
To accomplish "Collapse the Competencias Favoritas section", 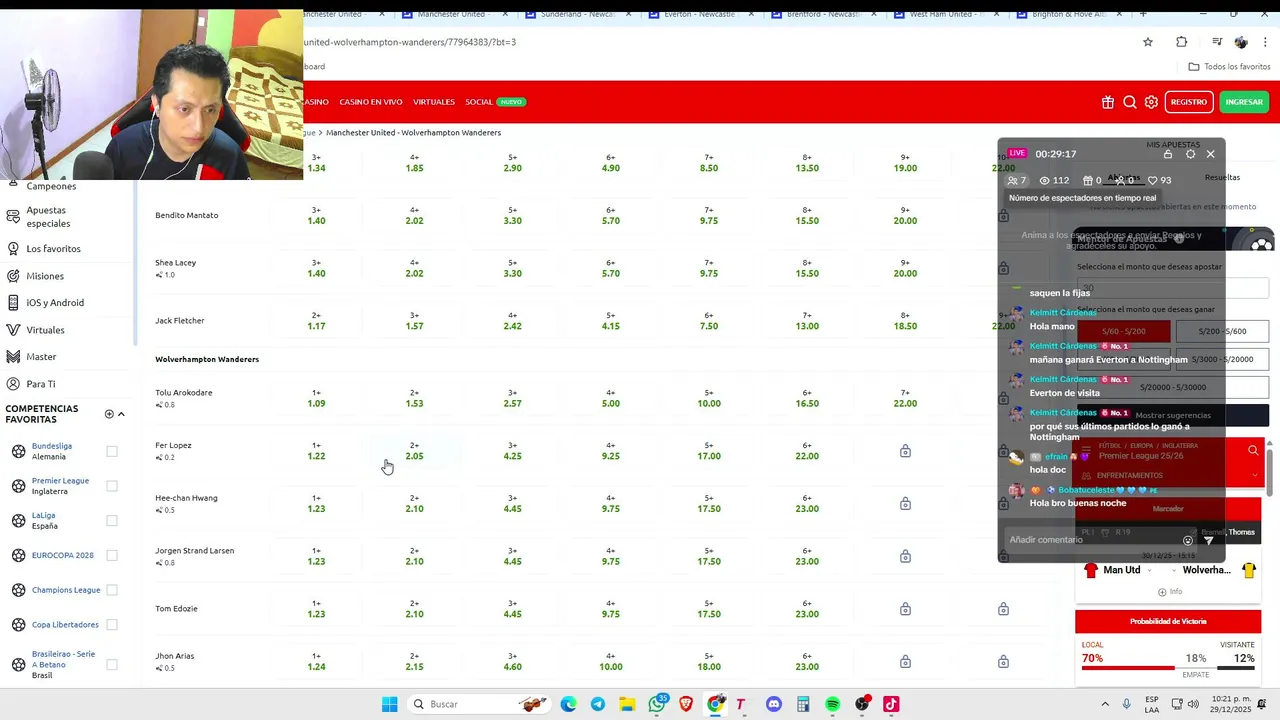I will tap(121, 414).
